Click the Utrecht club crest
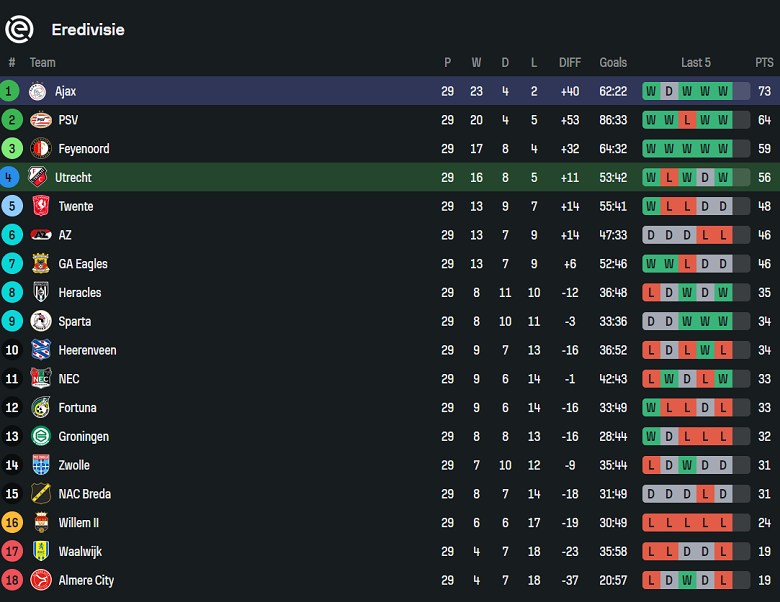This screenshot has width=780, height=602. coord(38,178)
